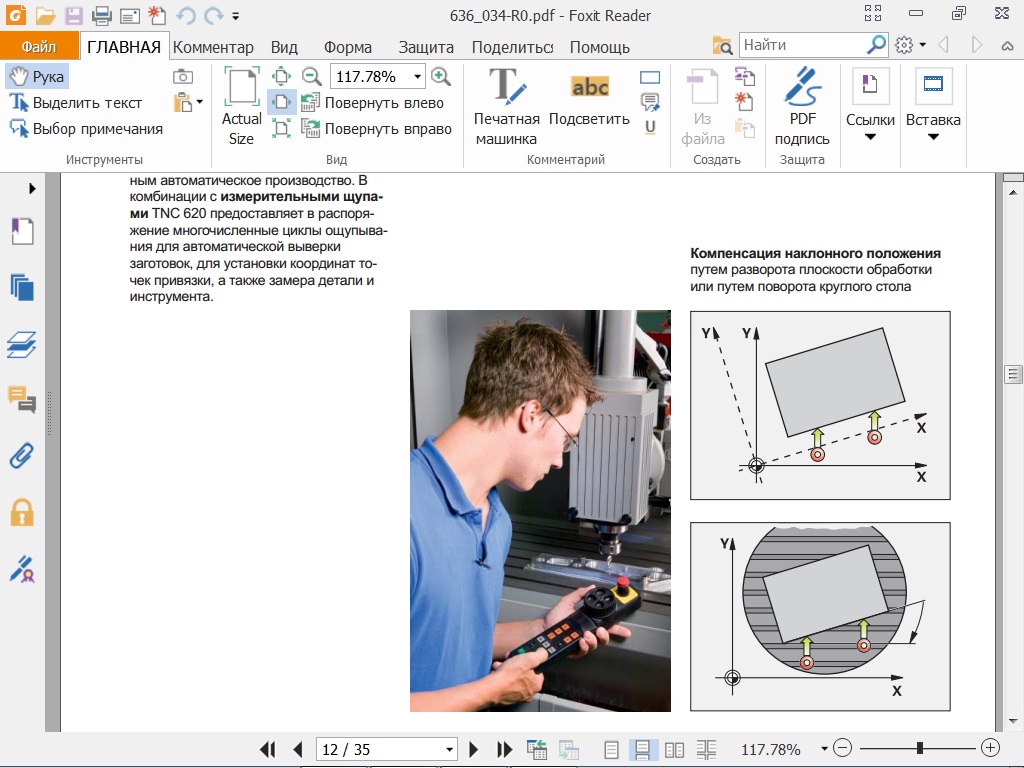The image size is (1024, 768).
Task: Expand the page number dropdown
Action: (449, 750)
